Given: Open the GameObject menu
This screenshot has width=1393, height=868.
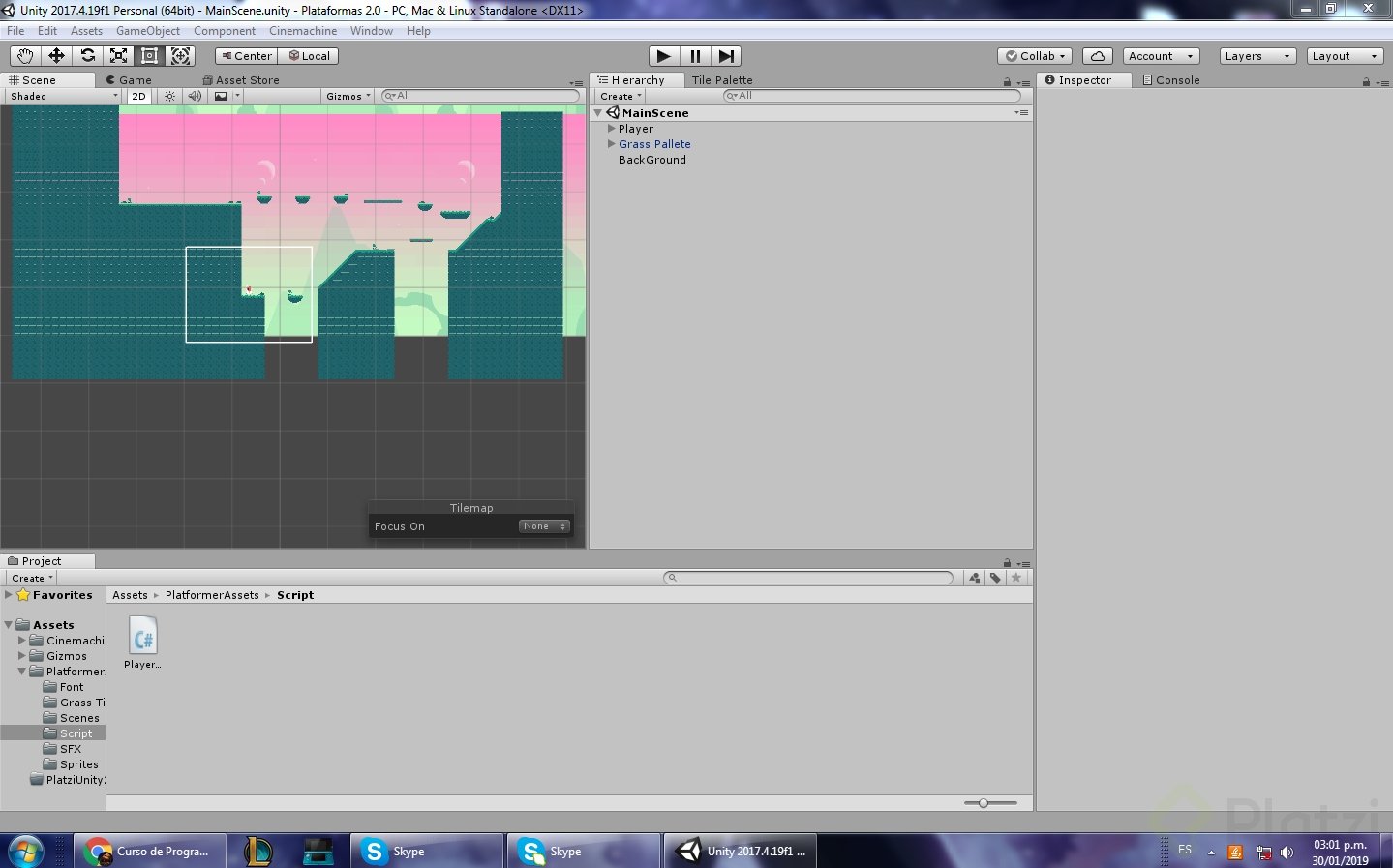Looking at the screenshot, I should (x=148, y=31).
